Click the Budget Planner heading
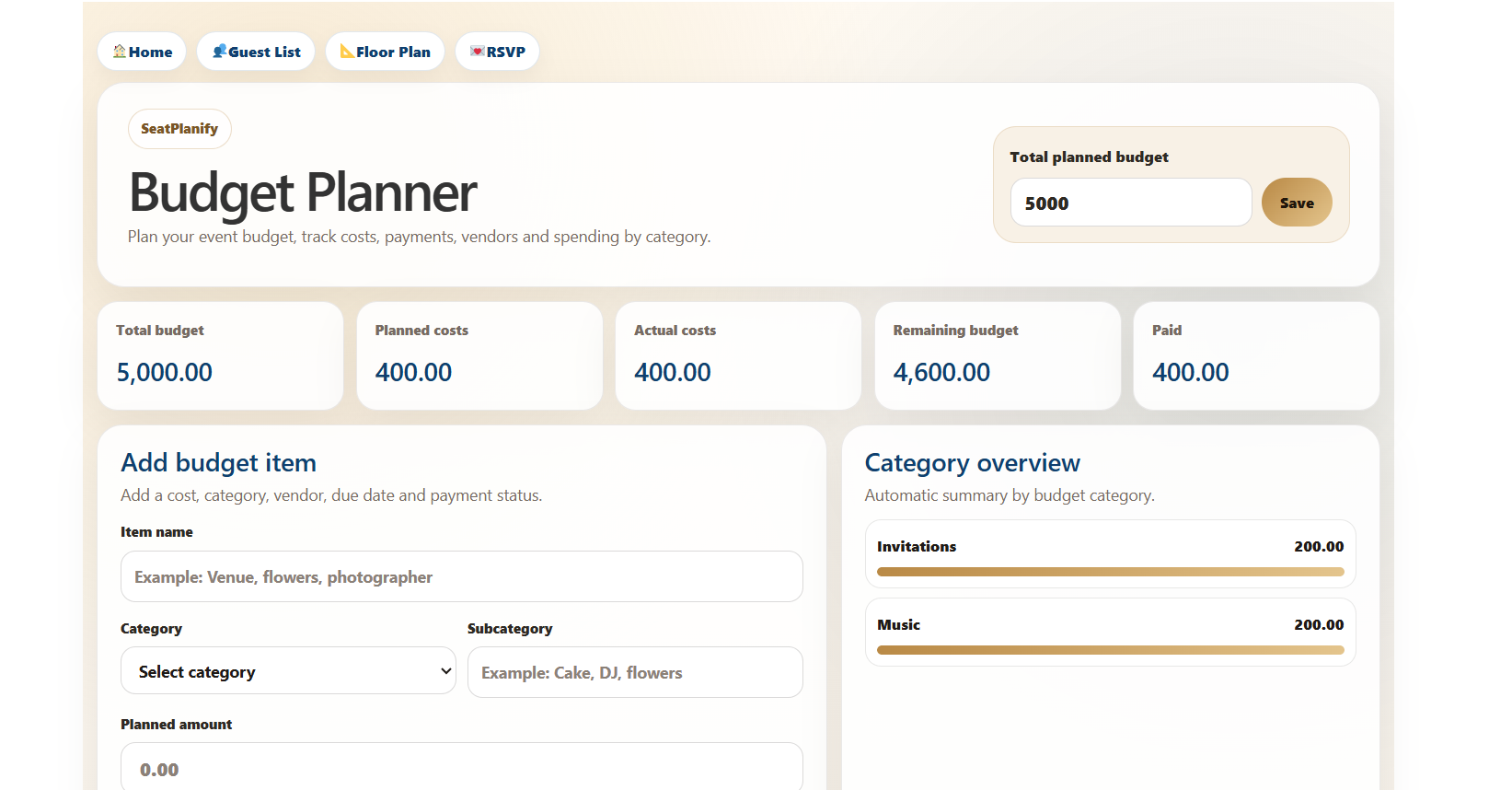 (x=303, y=192)
